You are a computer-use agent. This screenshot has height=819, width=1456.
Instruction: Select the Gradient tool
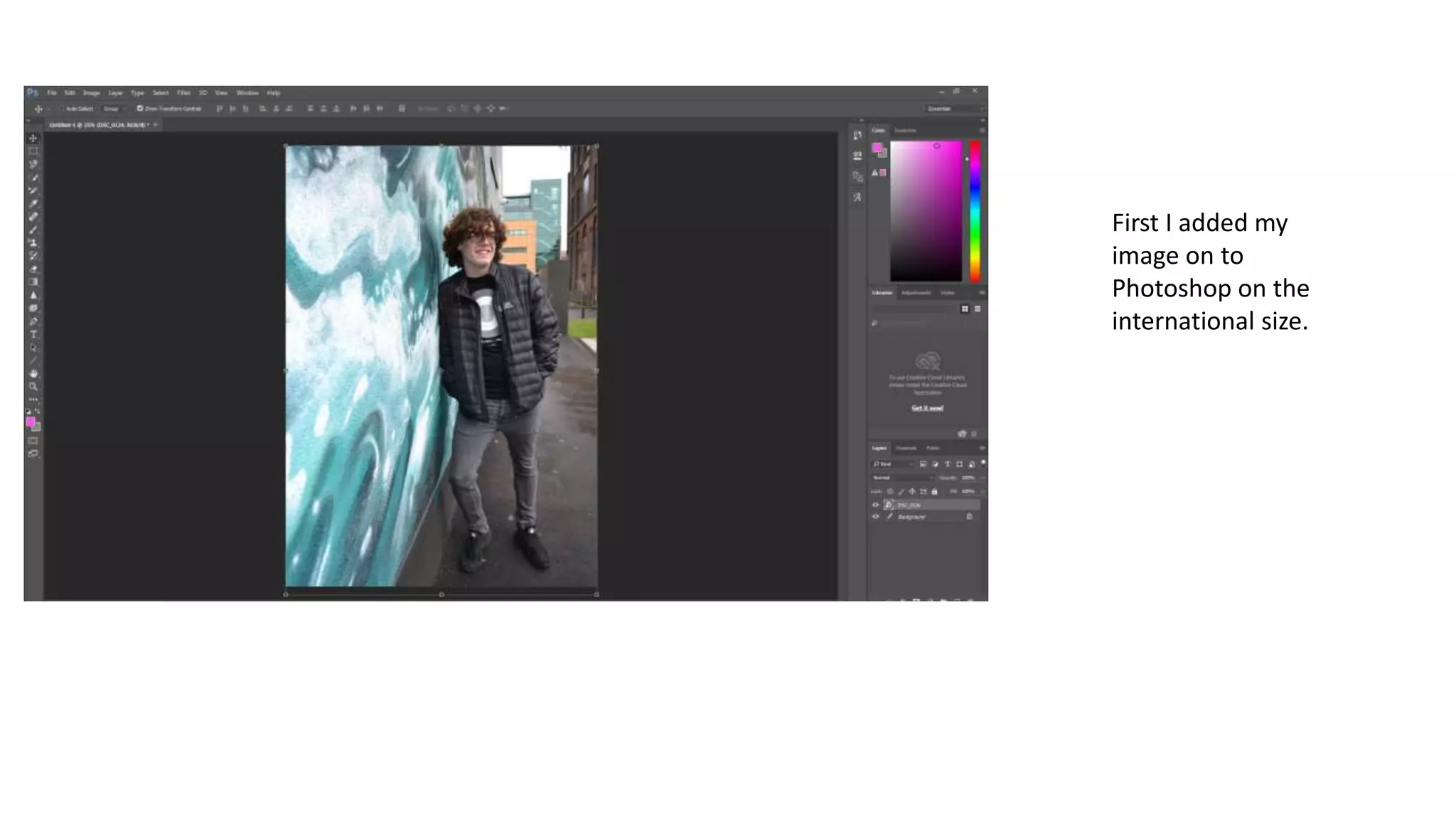click(33, 282)
